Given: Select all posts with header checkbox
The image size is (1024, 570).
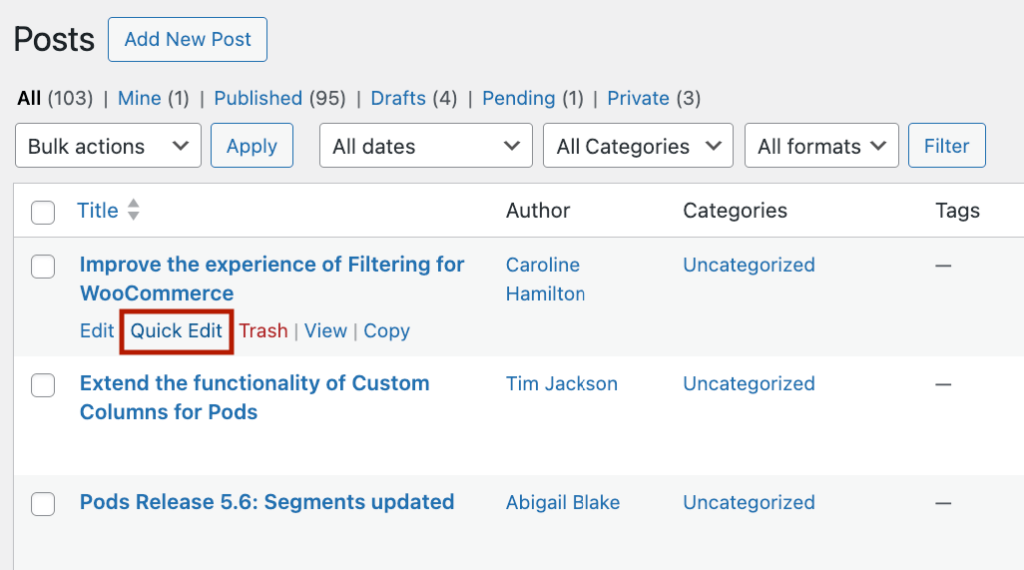Looking at the screenshot, I should click(x=43, y=212).
